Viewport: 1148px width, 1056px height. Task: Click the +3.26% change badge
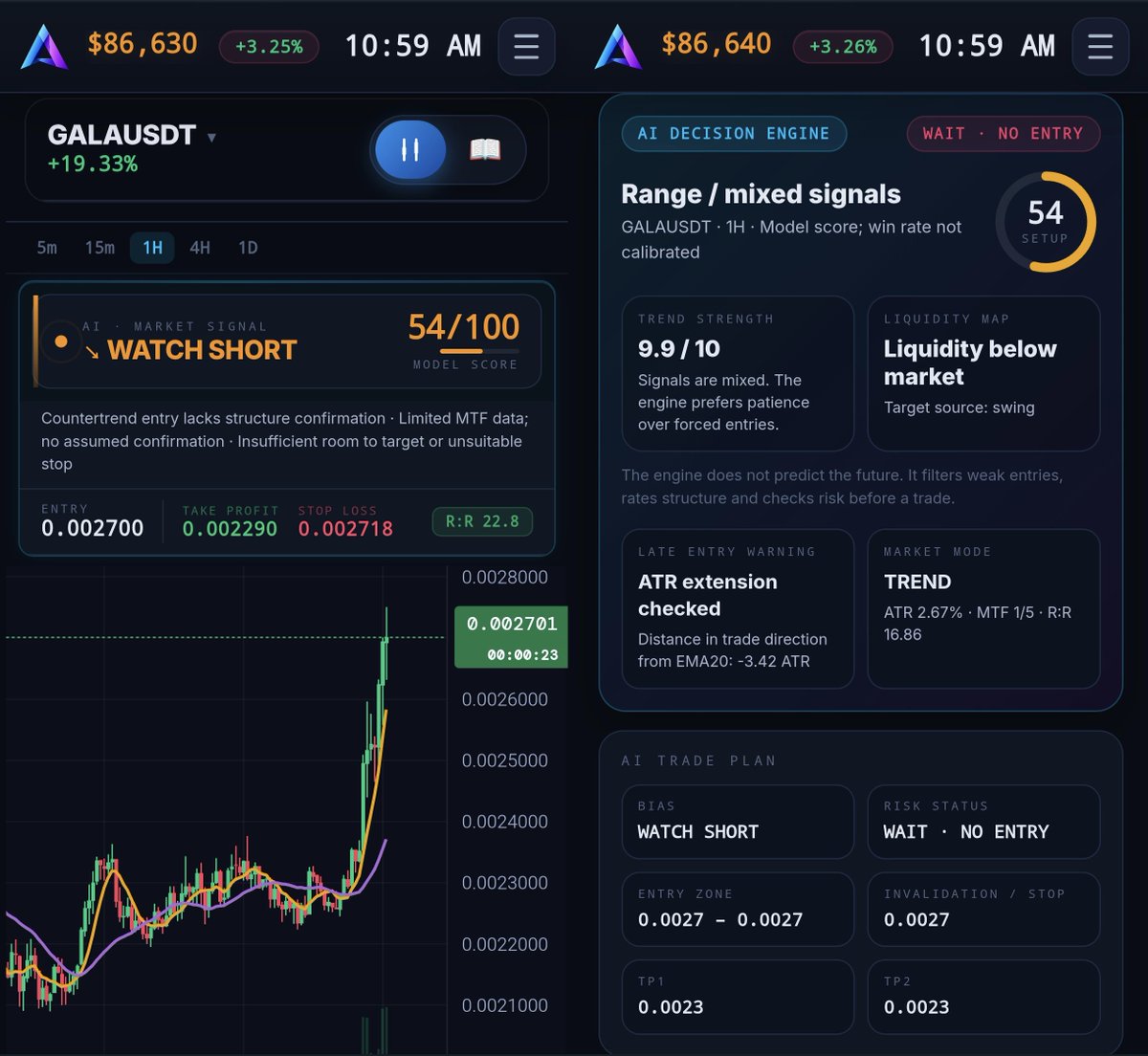843,46
